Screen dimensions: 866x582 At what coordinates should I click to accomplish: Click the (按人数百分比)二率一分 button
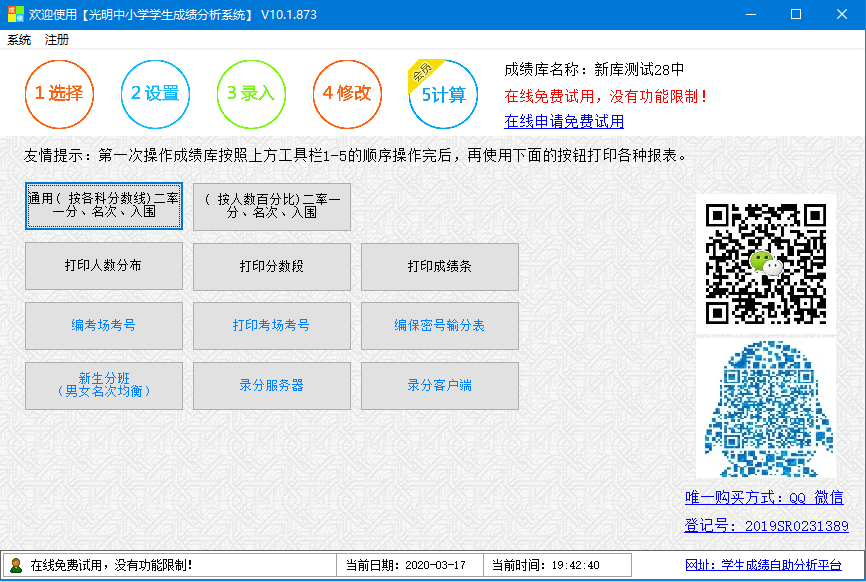pos(272,207)
